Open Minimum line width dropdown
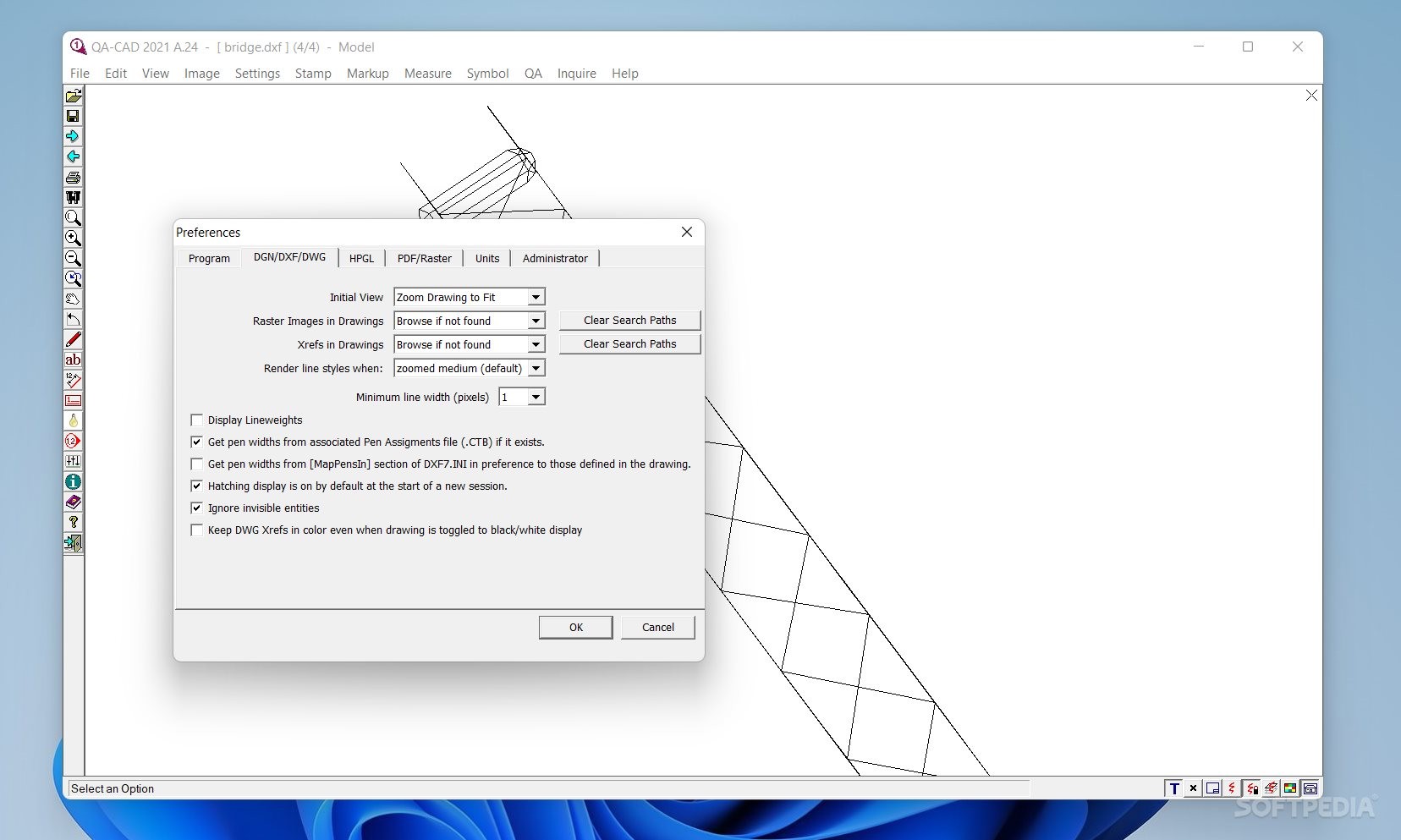Image resolution: width=1401 pixels, height=840 pixels. tap(536, 397)
